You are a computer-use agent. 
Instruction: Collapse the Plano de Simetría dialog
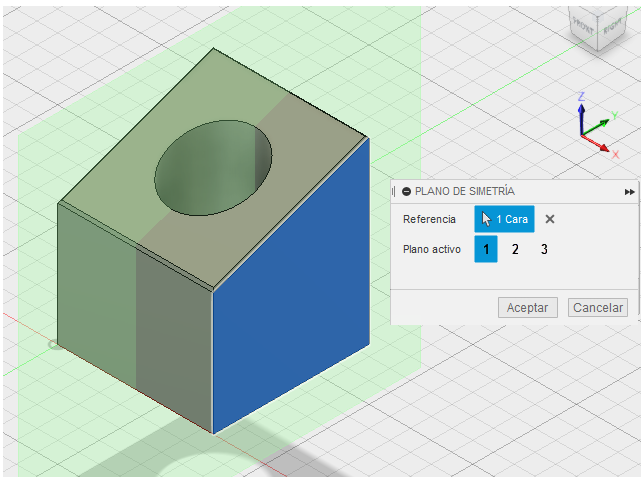pyautogui.click(x=406, y=191)
